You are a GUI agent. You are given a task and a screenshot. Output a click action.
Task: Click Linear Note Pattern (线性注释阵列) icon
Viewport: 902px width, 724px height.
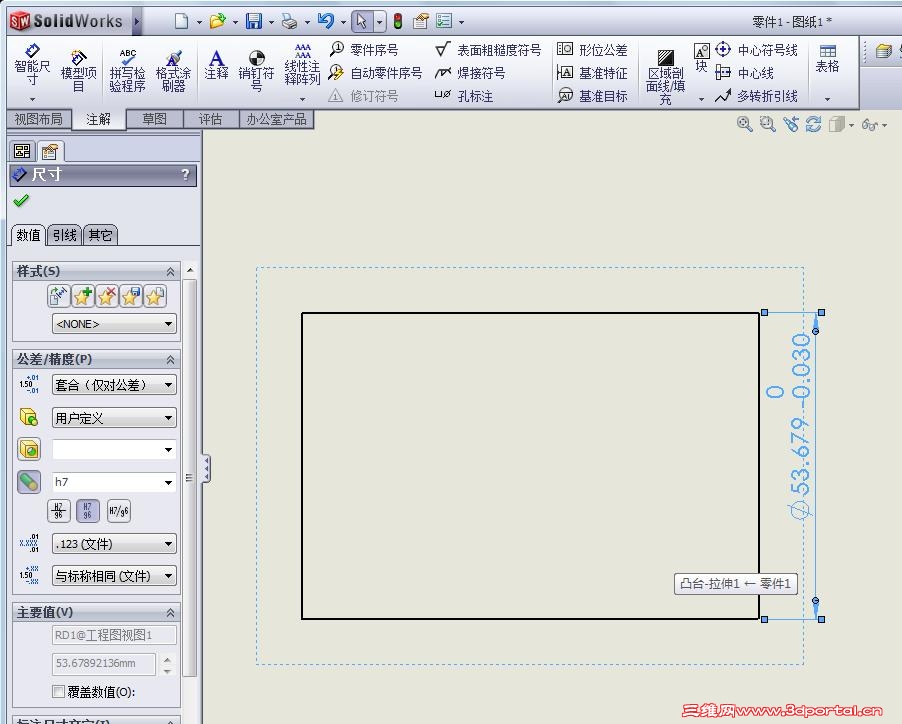point(302,65)
